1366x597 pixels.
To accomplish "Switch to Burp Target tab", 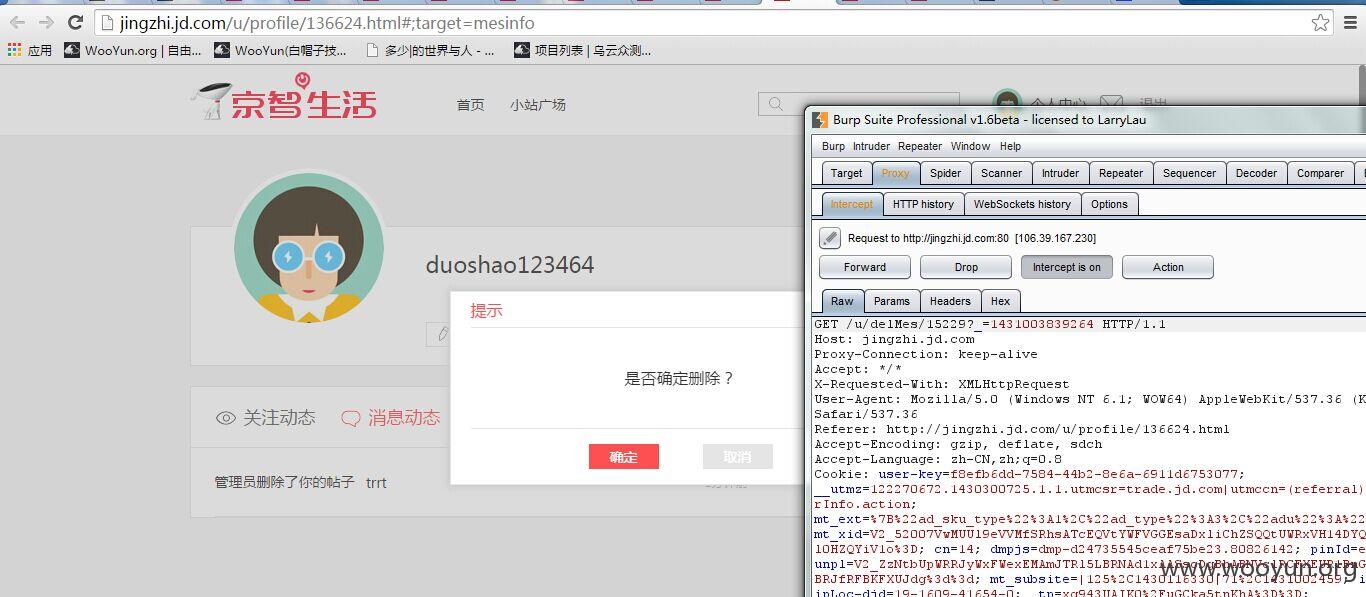I will [846, 173].
